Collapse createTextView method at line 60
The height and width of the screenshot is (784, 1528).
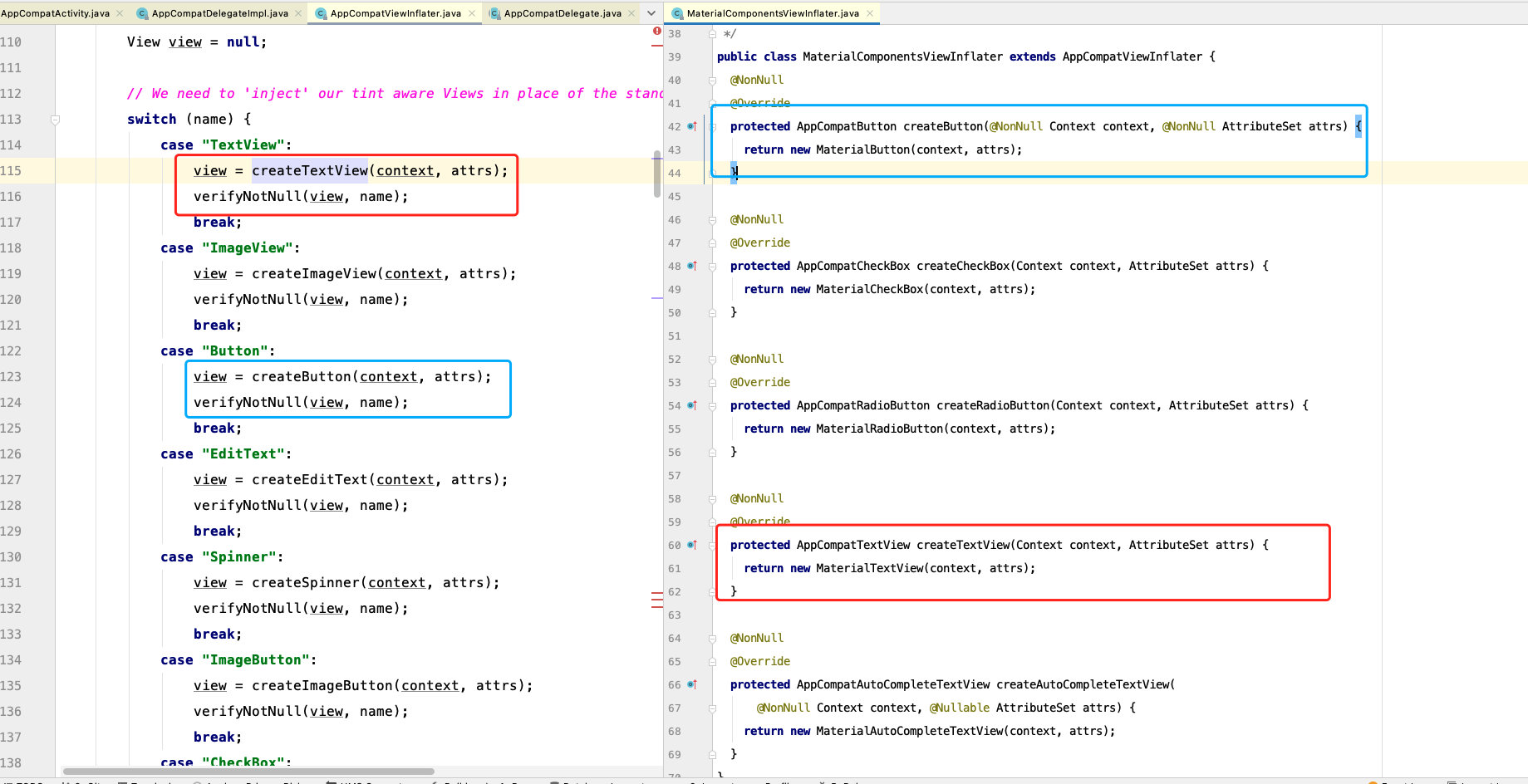coord(712,546)
